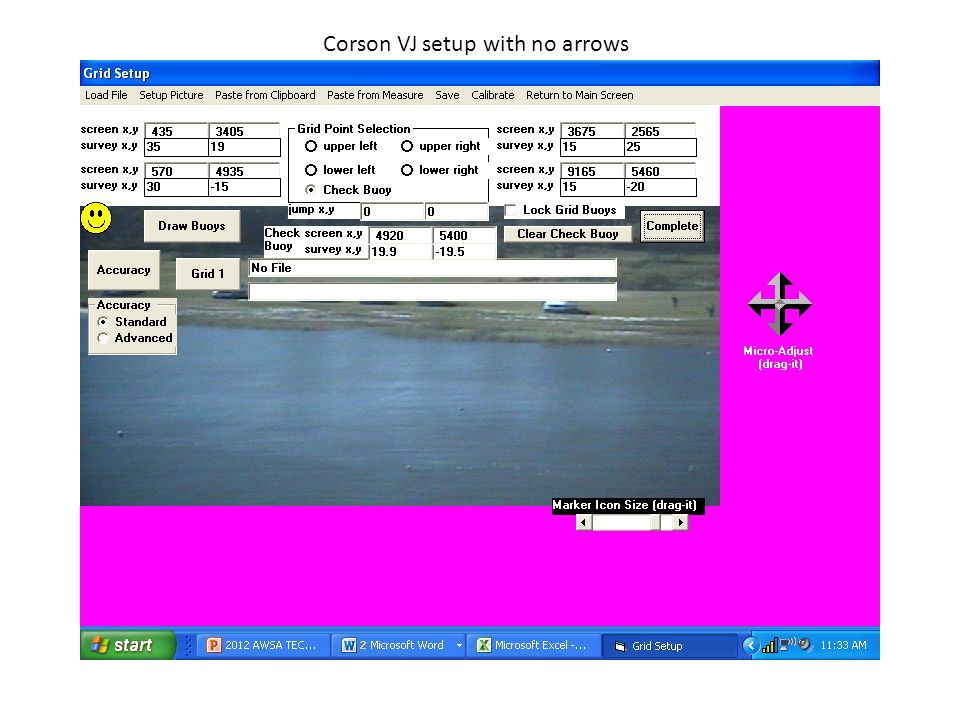Click upper left screen y field 3405
This screenshot has width=960, height=720.
tap(244, 131)
